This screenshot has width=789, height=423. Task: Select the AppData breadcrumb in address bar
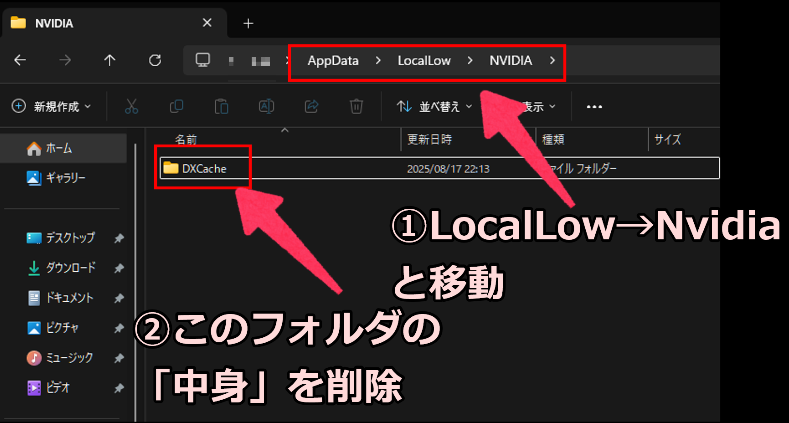click(332, 61)
